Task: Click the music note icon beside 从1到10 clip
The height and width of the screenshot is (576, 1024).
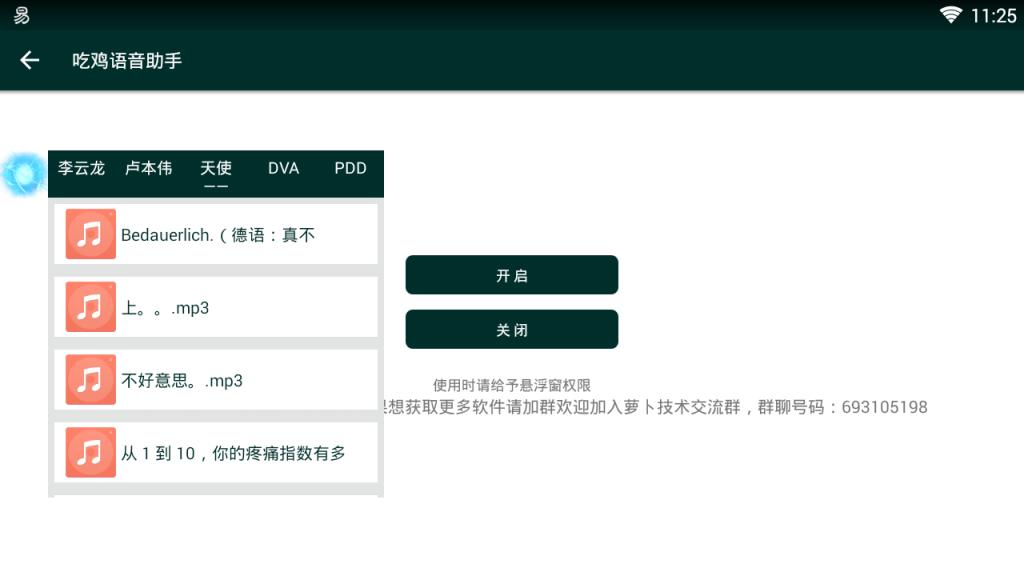Action: click(x=90, y=452)
